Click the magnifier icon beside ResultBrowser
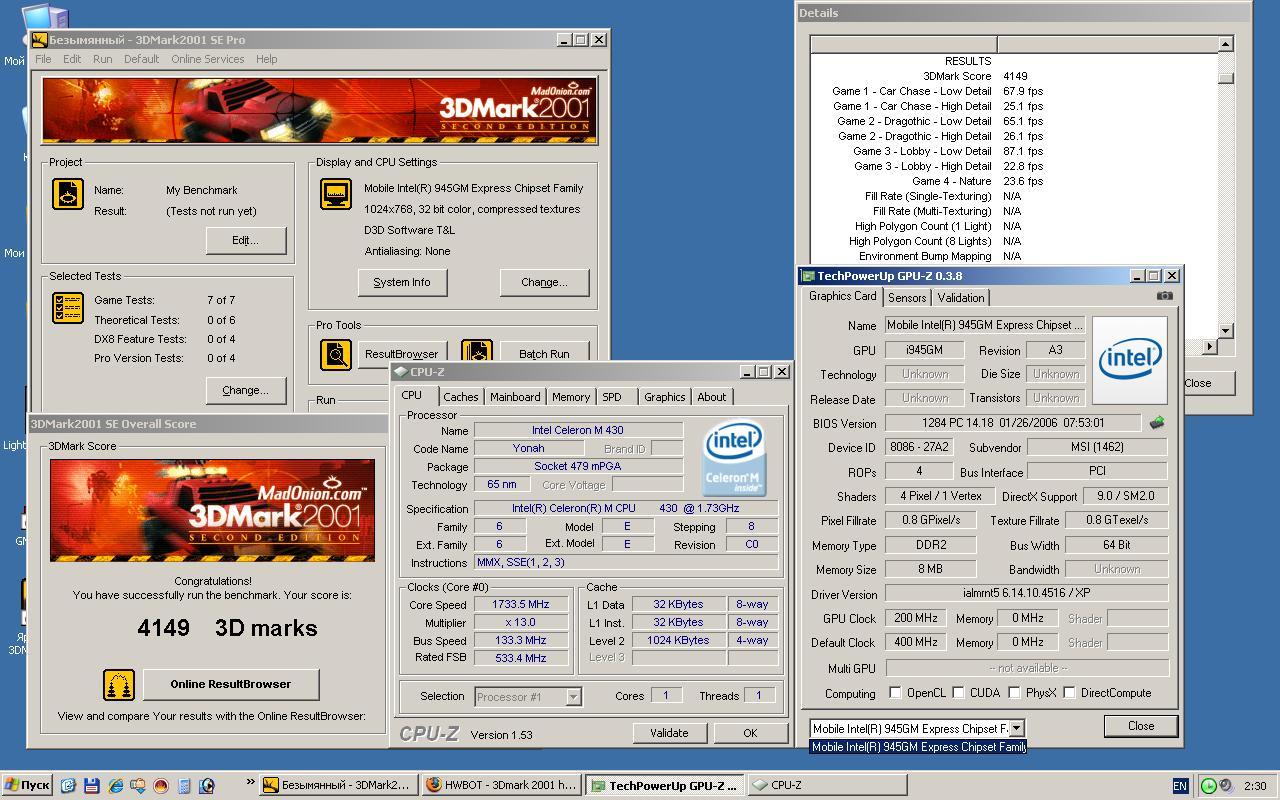This screenshot has width=1280, height=800. 336,354
